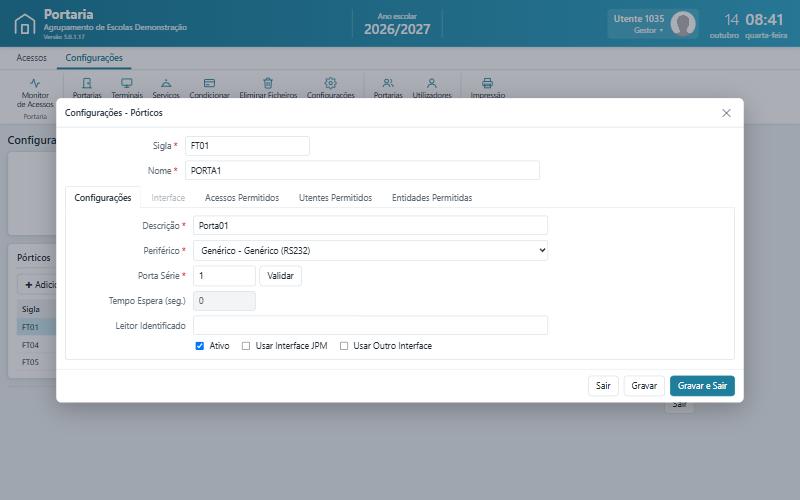
Task: Open the Condicionar card icon
Action: [209, 83]
